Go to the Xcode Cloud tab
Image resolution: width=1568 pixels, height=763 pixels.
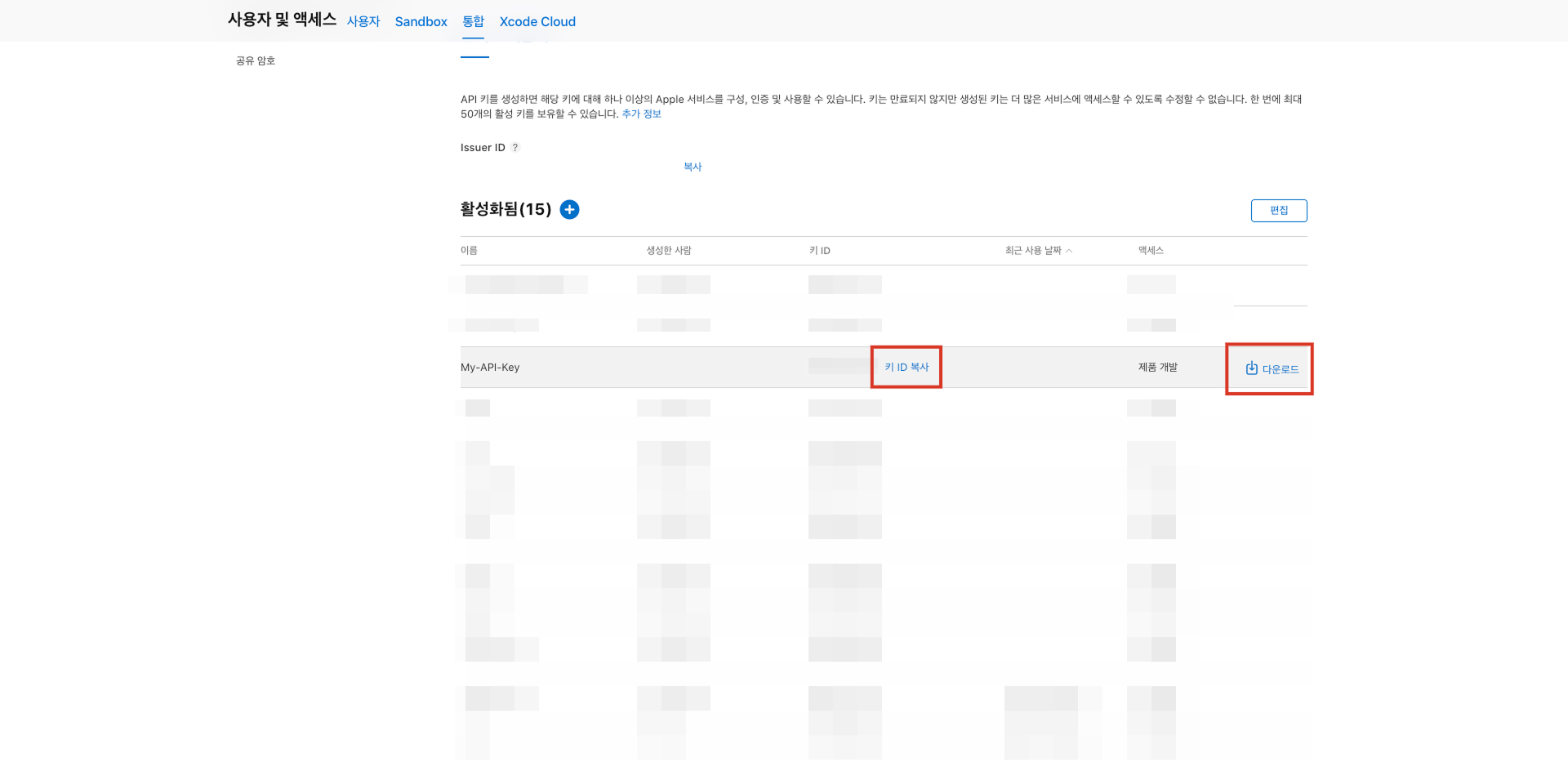point(537,21)
